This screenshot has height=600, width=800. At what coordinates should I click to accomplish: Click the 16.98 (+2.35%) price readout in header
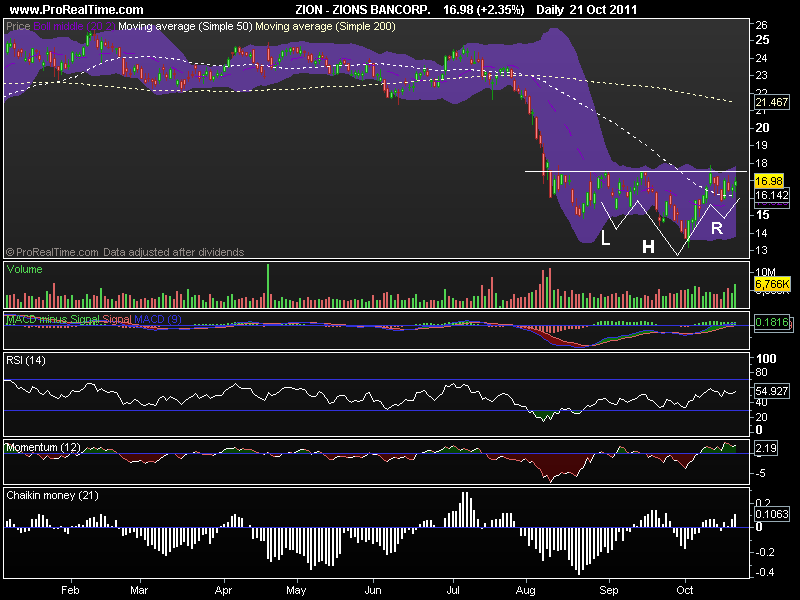tap(484, 9)
